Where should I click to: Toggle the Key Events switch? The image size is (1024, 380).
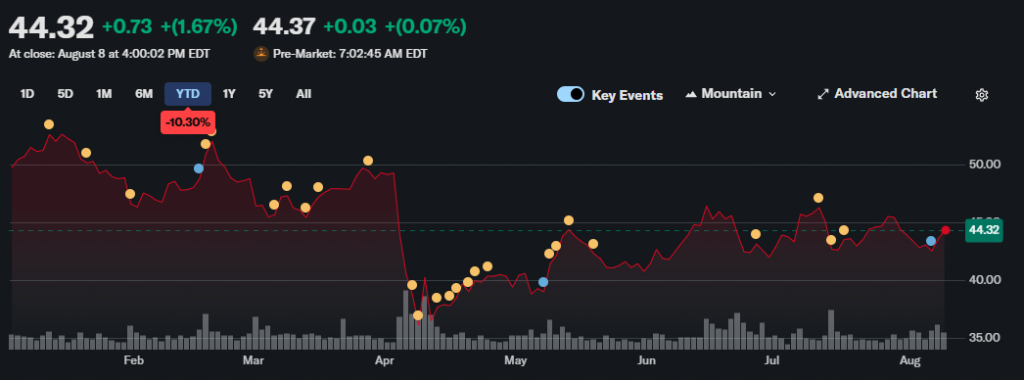tap(570, 94)
